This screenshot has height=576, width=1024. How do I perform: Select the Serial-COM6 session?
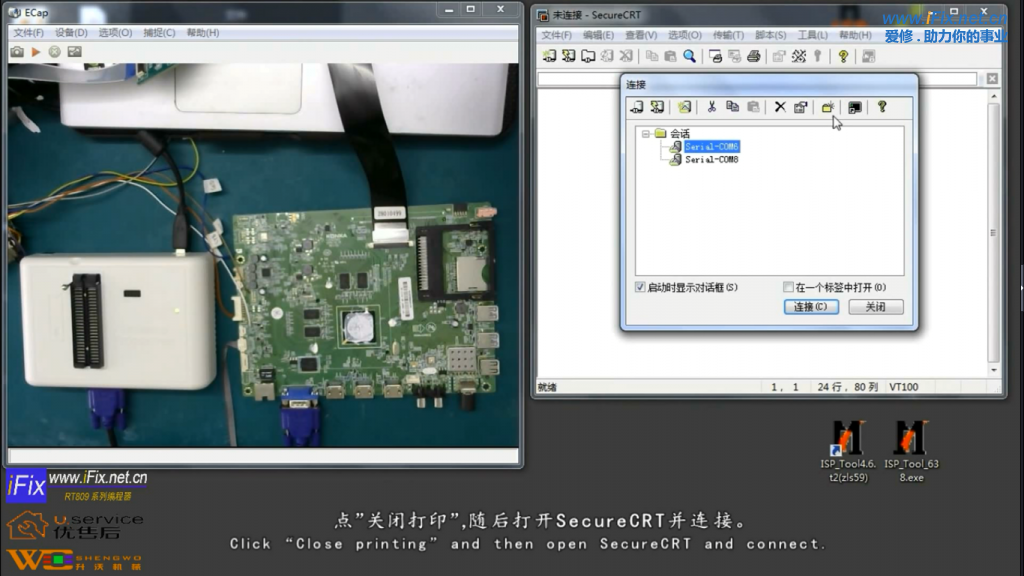point(711,147)
